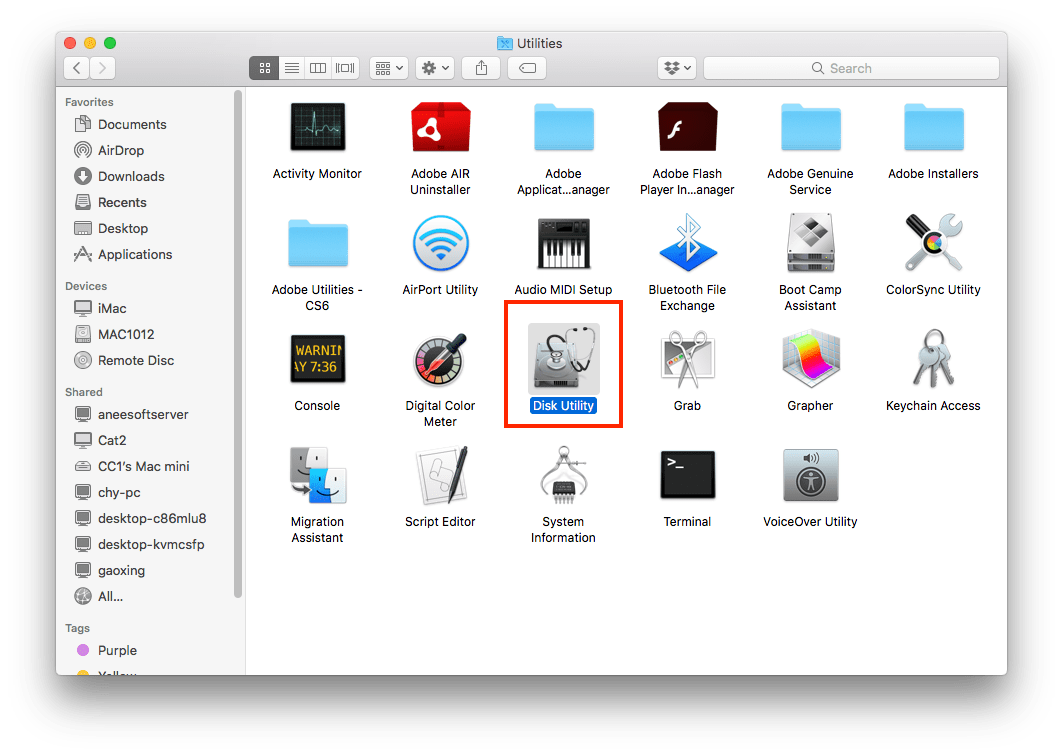Open Grapher
1063x755 pixels.
click(x=810, y=359)
